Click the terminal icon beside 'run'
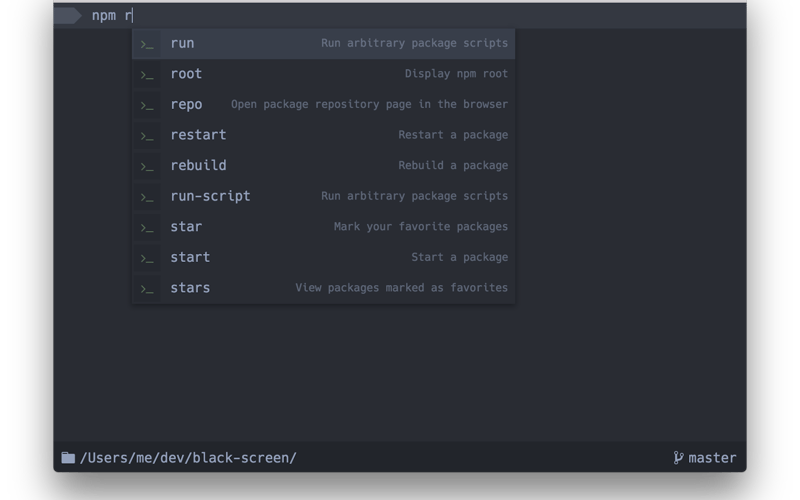Screen dimensions: 800x500 click(x=147, y=45)
